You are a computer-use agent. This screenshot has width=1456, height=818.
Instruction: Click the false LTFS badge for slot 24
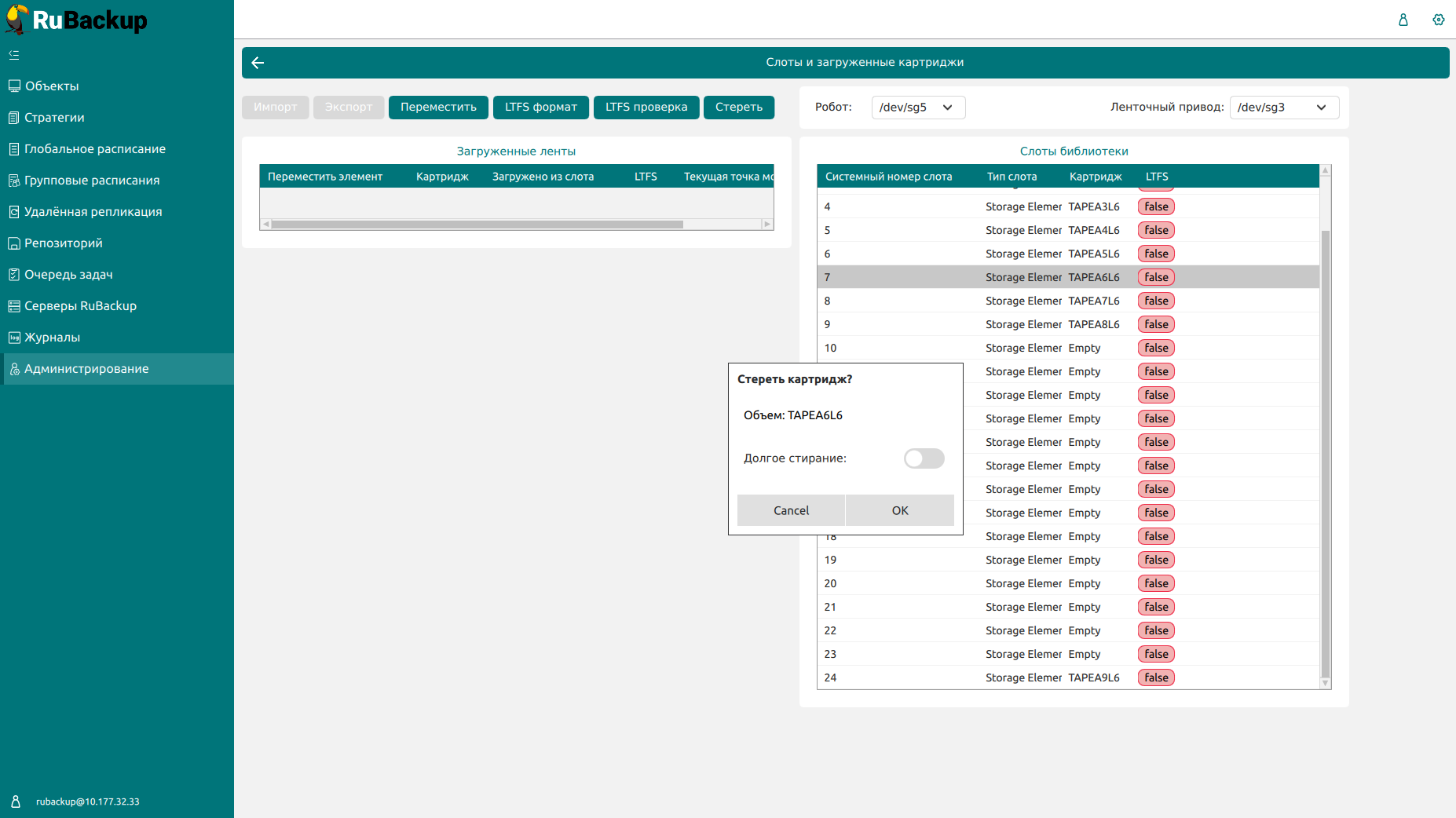[1156, 677]
